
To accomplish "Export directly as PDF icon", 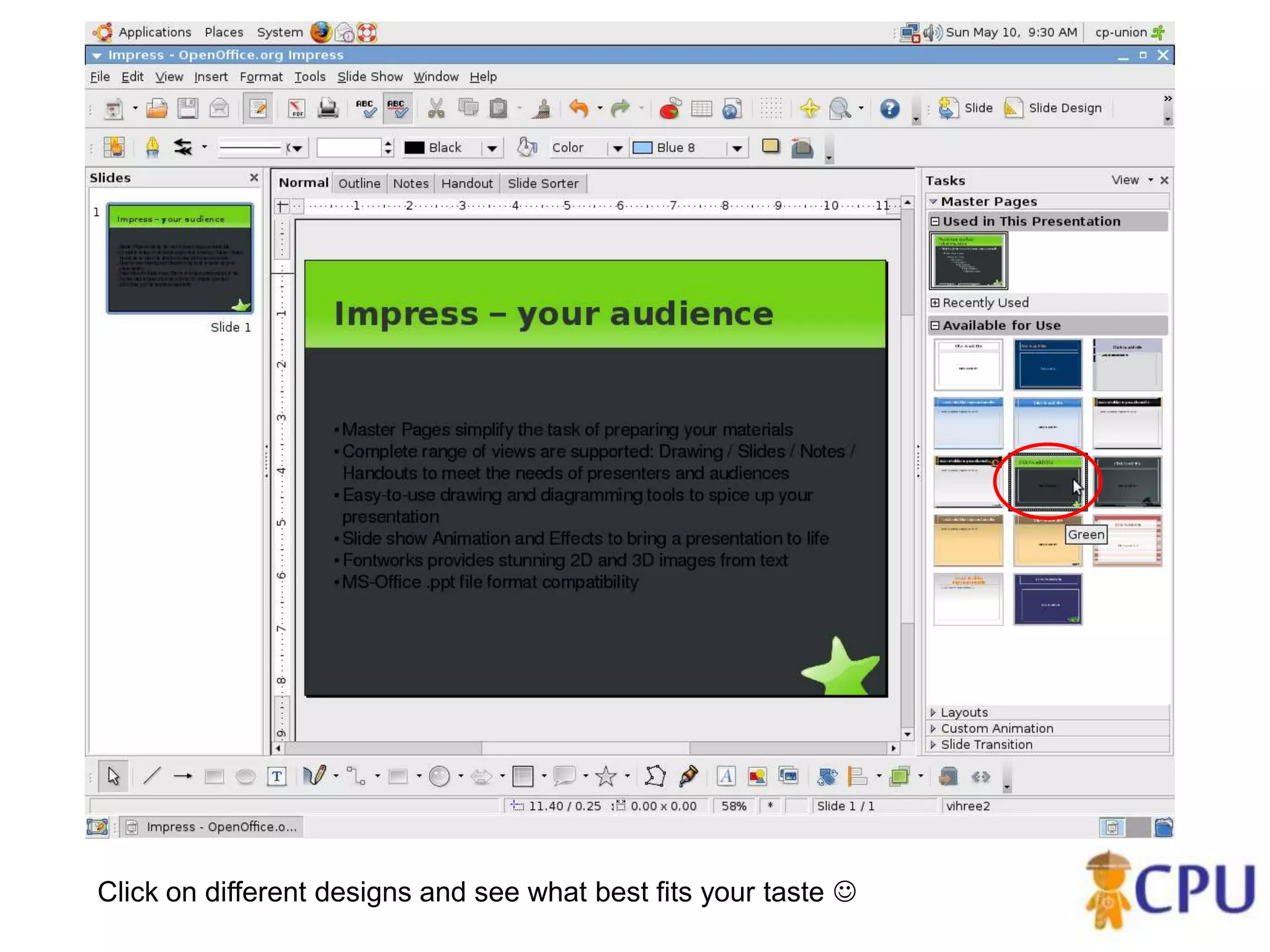I will pyautogui.click(x=297, y=109).
